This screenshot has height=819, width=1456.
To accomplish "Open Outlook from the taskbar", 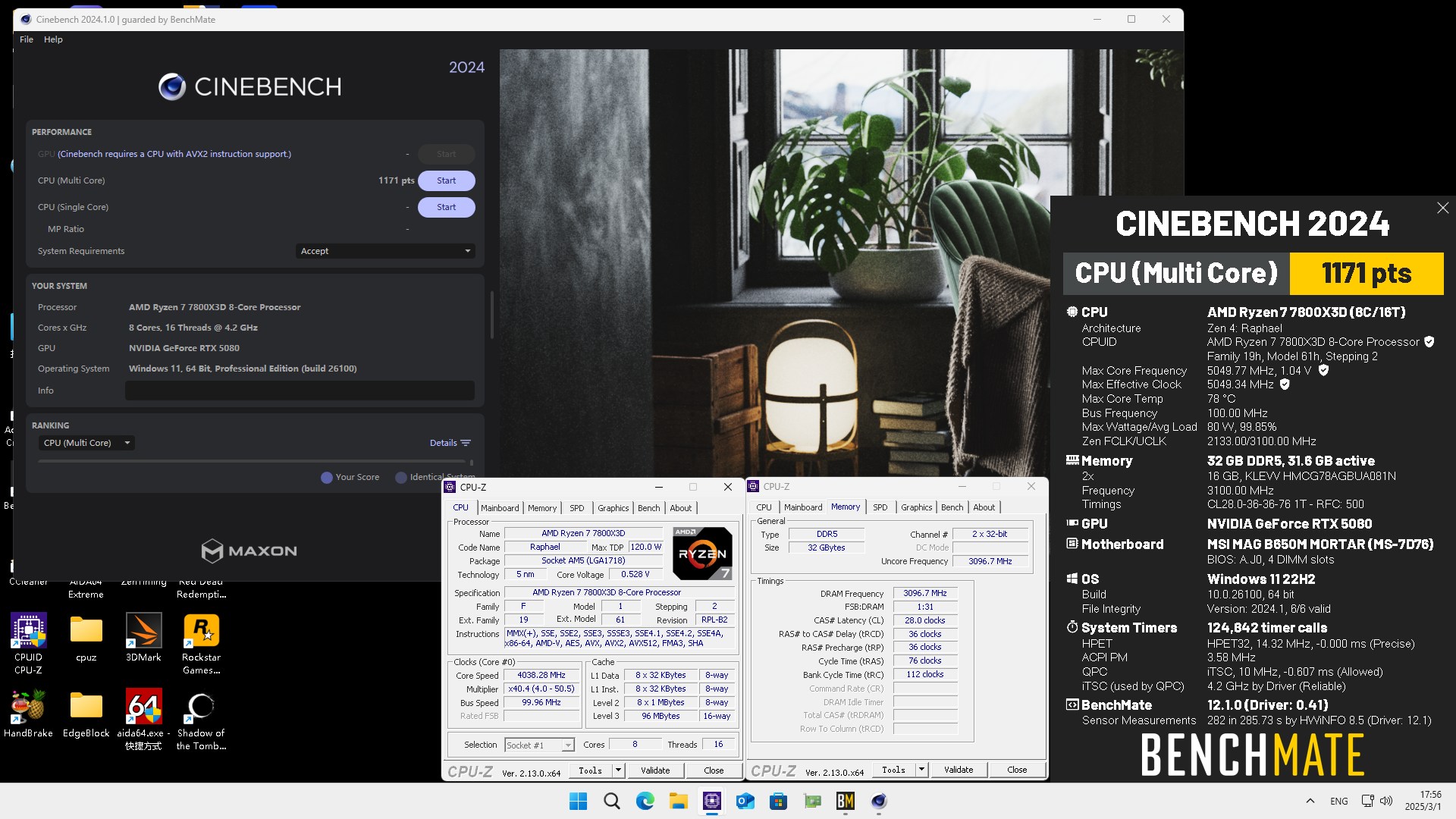I will pyautogui.click(x=745, y=801).
